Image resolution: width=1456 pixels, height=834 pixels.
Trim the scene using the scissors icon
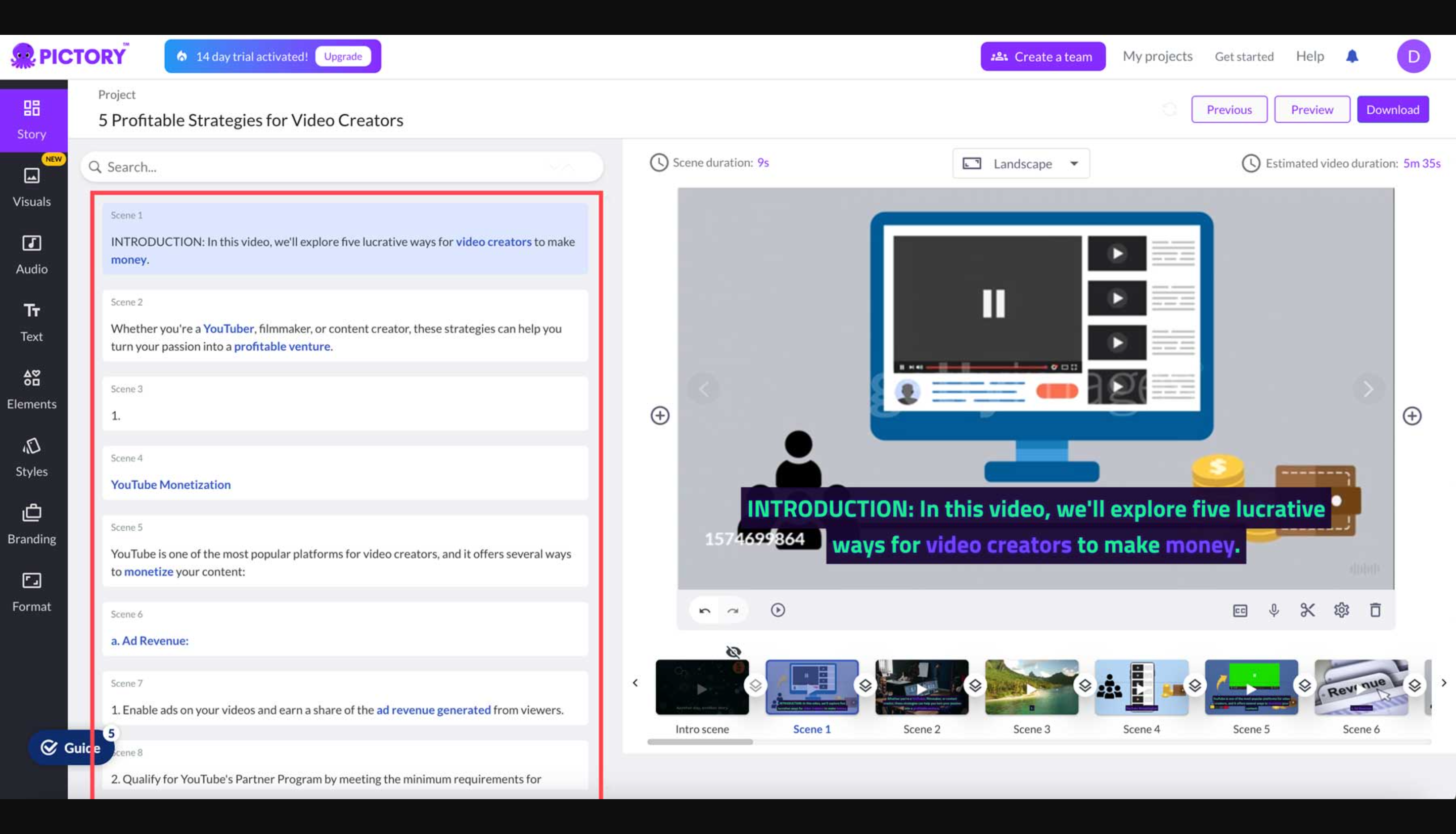tap(1308, 610)
